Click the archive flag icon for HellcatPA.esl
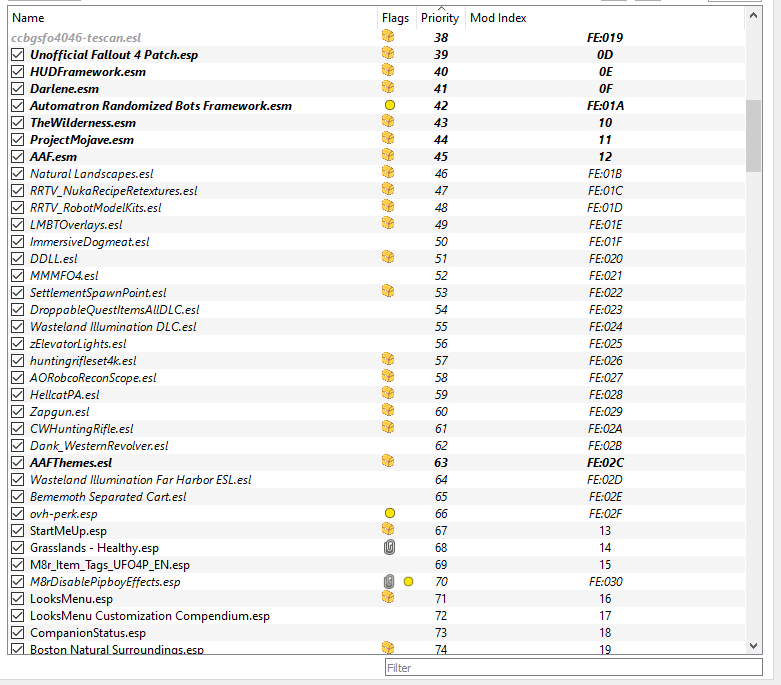Screen dimensions: 781x685 [388, 393]
